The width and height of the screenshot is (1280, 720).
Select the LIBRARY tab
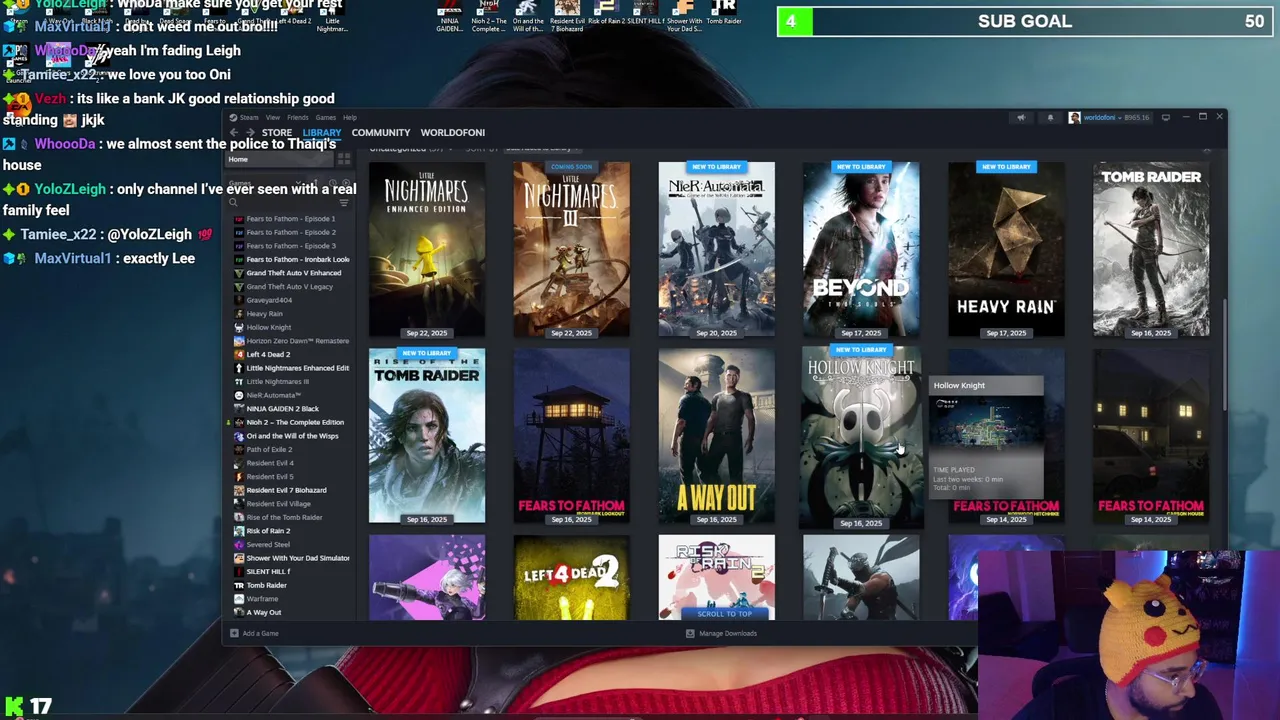point(322,132)
